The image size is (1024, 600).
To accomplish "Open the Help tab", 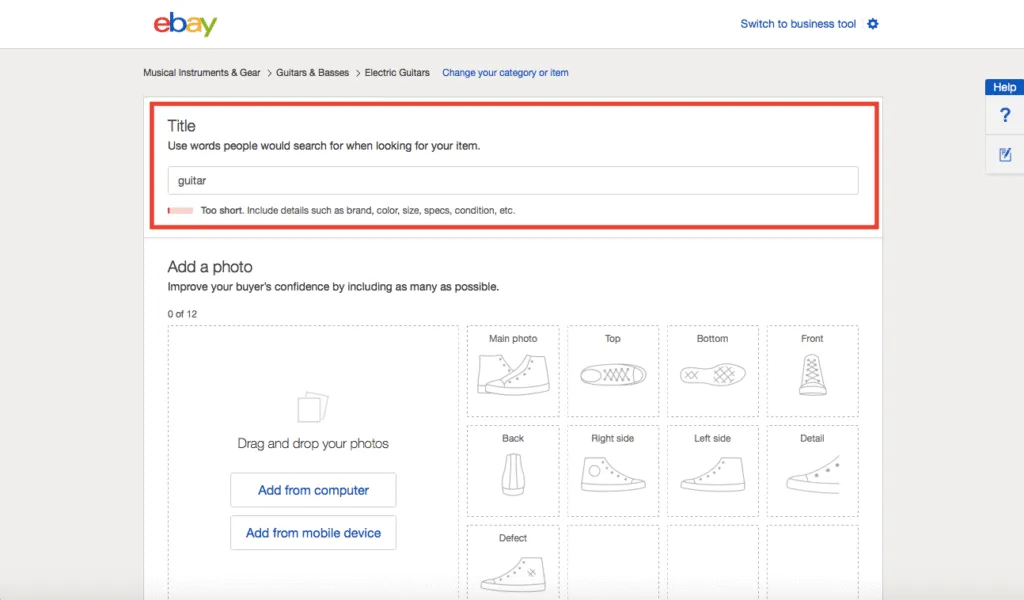I will [1003, 87].
